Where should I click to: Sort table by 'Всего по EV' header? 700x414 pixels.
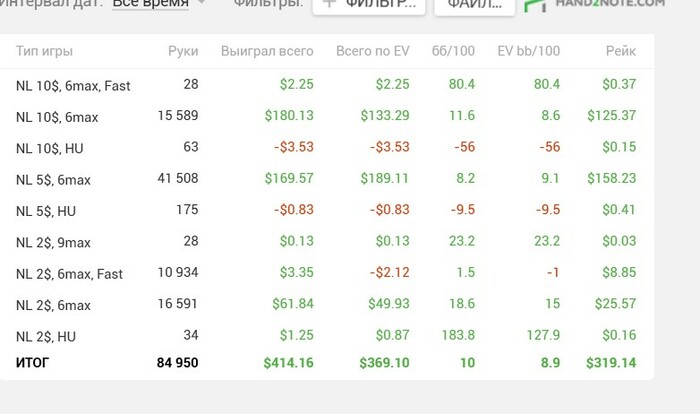[x=372, y=51]
